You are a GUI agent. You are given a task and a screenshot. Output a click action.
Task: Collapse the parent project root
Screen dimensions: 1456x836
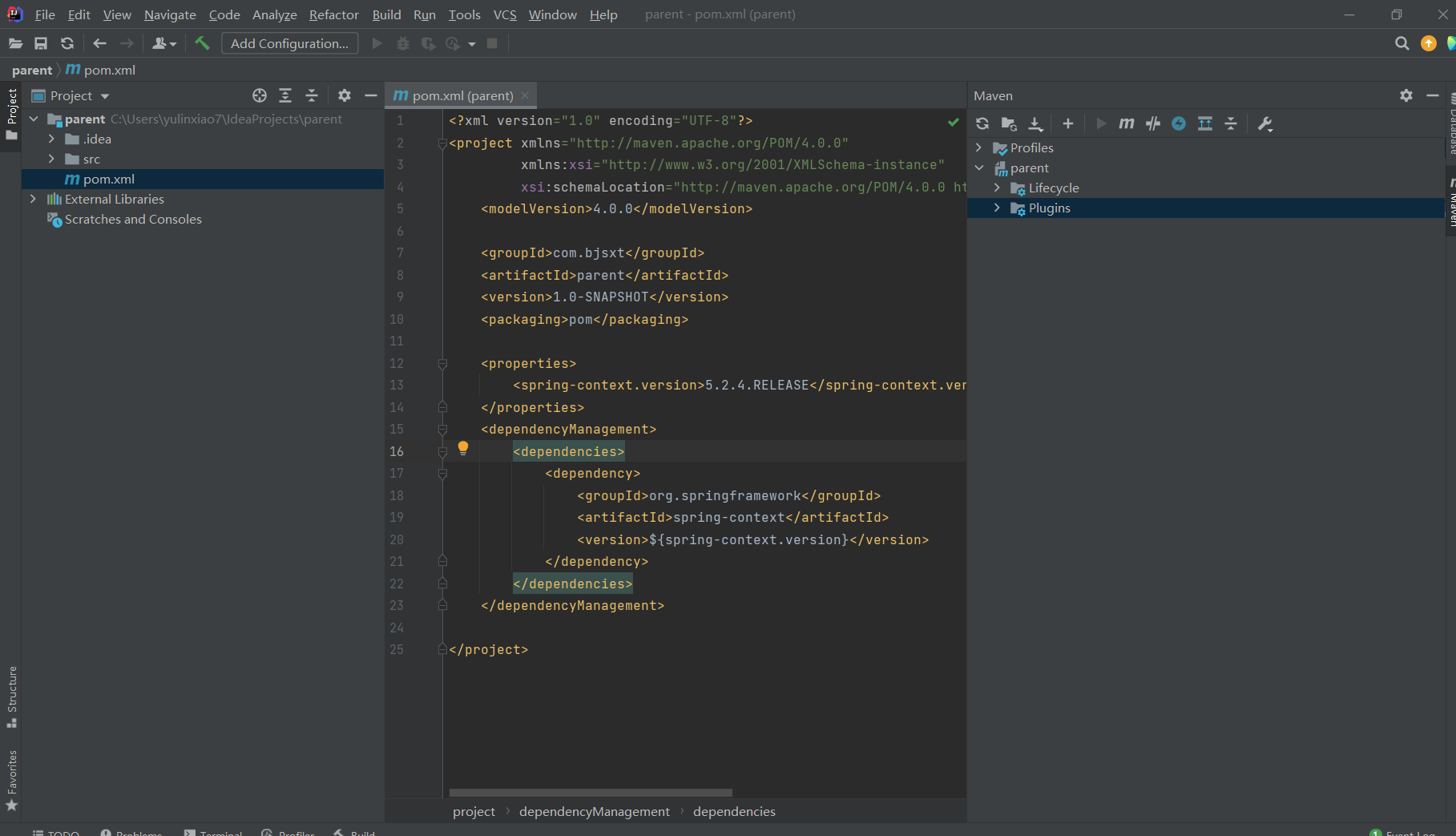pyautogui.click(x=34, y=119)
